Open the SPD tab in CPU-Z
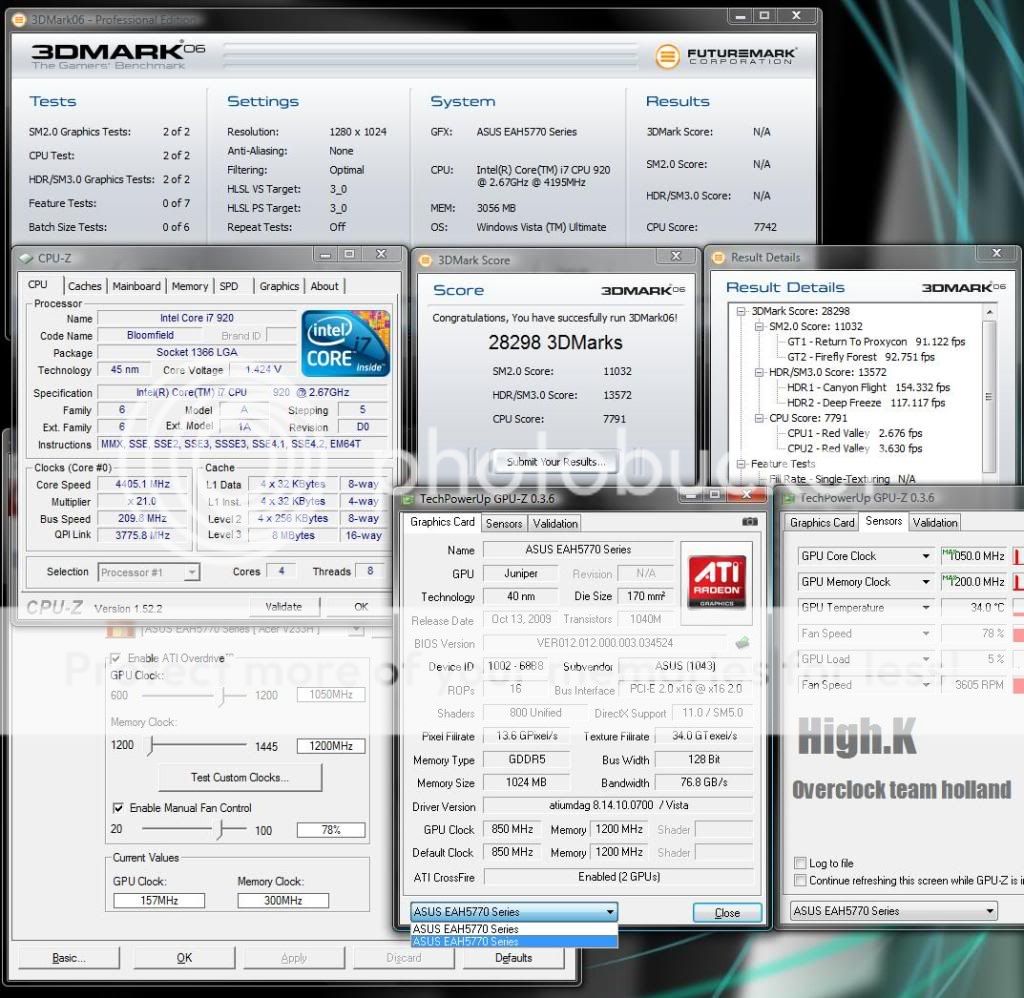1024x998 pixels. tap(229, 286)
